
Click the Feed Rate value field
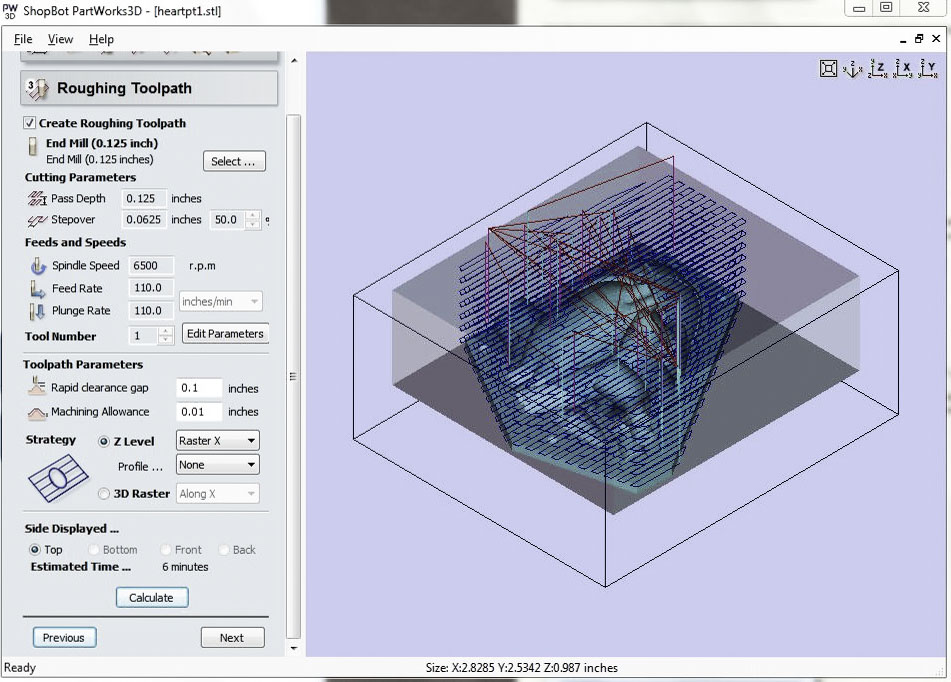[x=151, y=288]
